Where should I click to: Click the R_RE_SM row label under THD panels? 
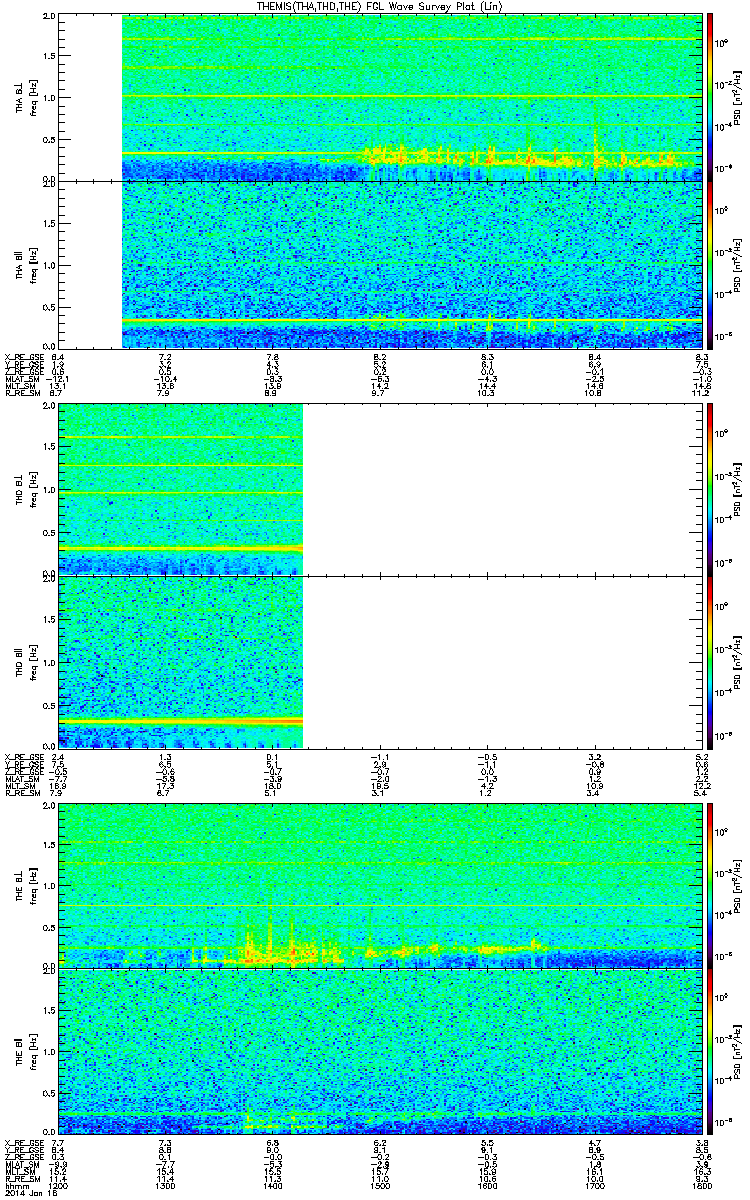pyautogui.click(x=21, y=794)
